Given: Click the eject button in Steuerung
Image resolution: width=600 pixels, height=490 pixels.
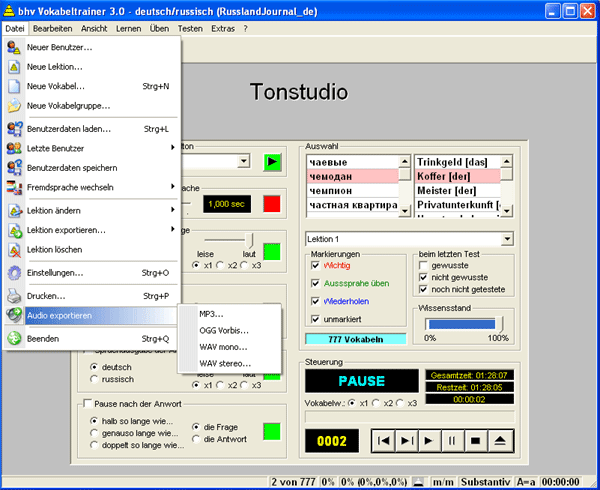Looking at the screenshot, I should pyautogui.click(x=500, y=441).
